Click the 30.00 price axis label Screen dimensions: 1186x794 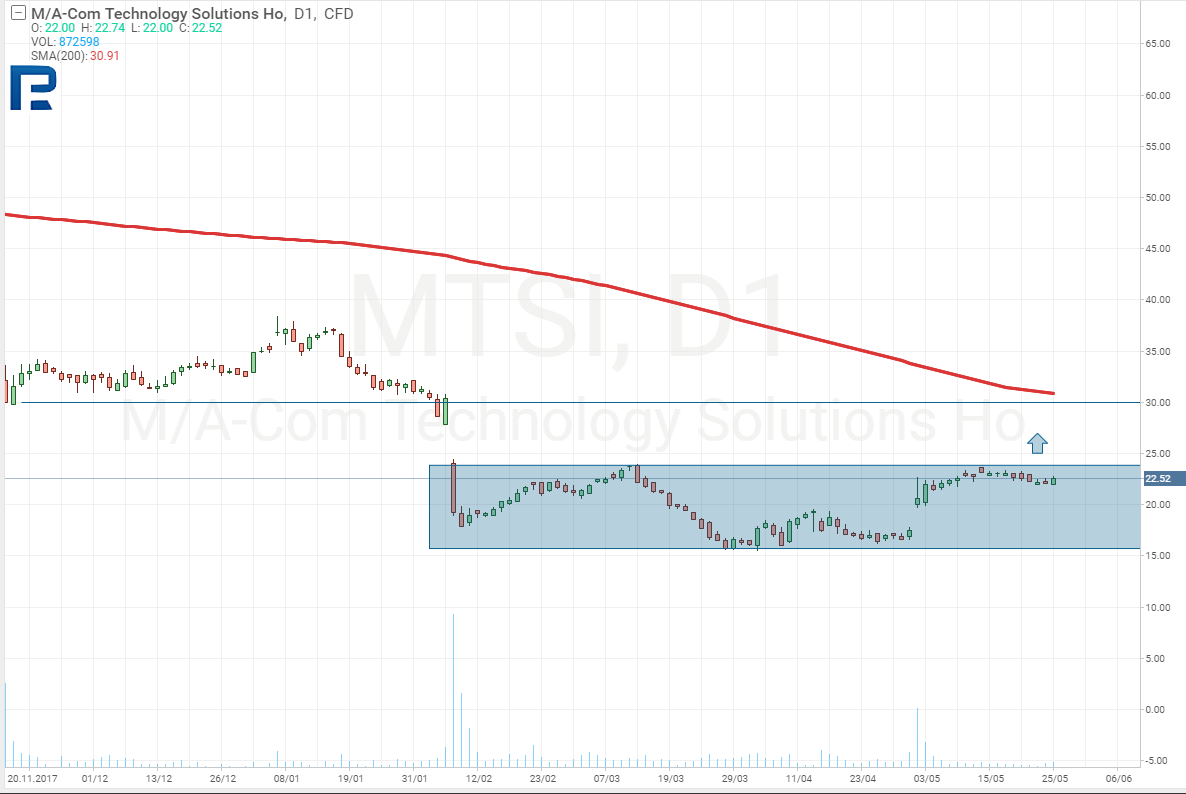[x=1157, y=403]
